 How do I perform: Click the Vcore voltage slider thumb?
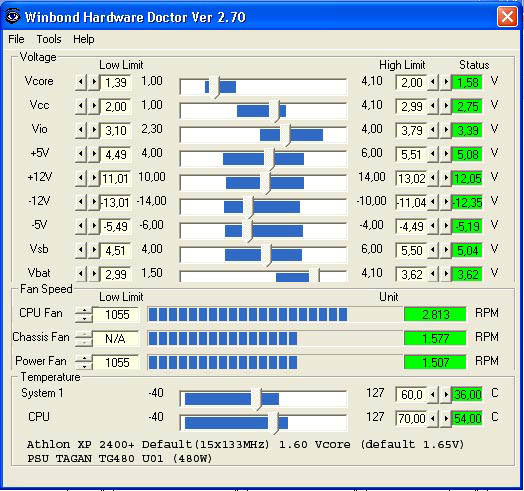point(214,87)
